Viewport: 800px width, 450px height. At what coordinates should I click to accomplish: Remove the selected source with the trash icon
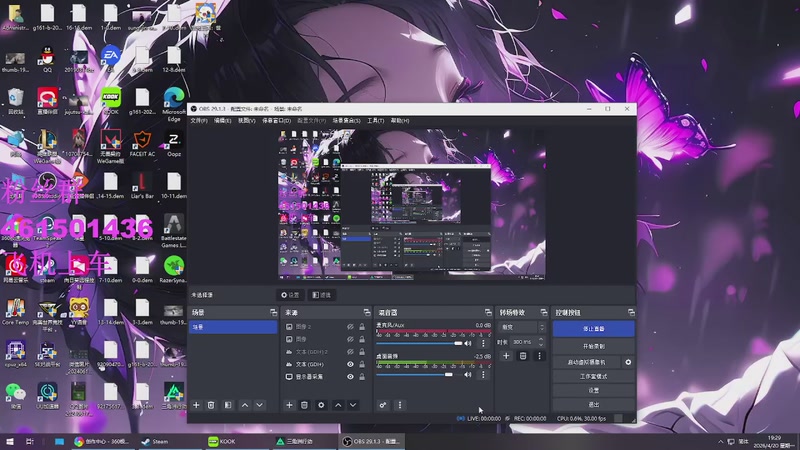304,405
